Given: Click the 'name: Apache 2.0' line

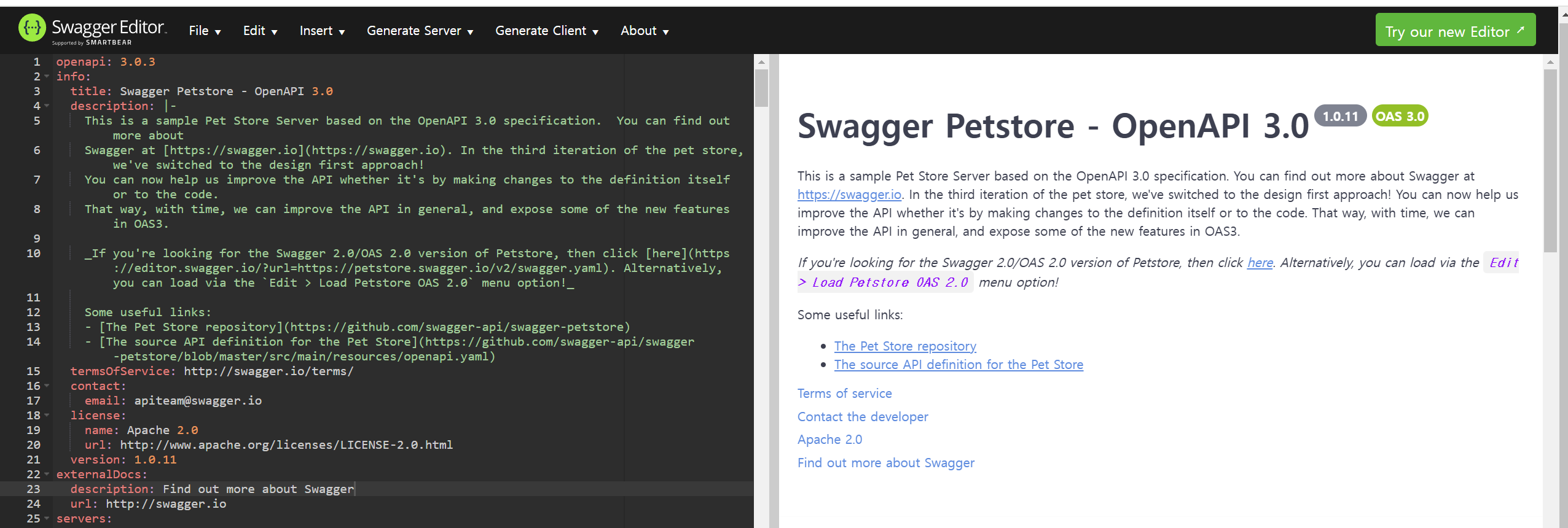Looking at the screenshot, I should [141, 430].
